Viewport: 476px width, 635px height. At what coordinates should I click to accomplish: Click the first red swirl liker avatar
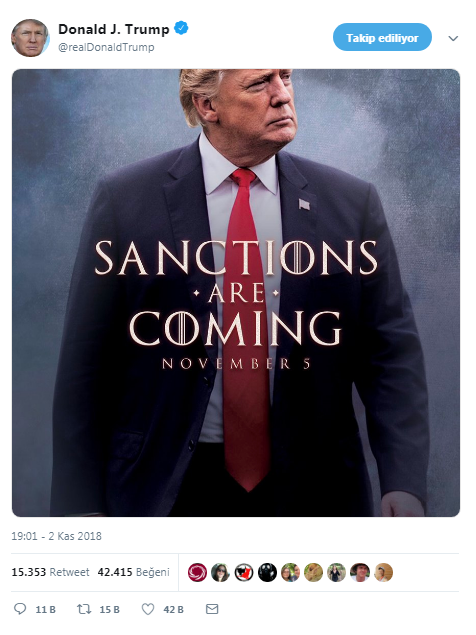197,572
